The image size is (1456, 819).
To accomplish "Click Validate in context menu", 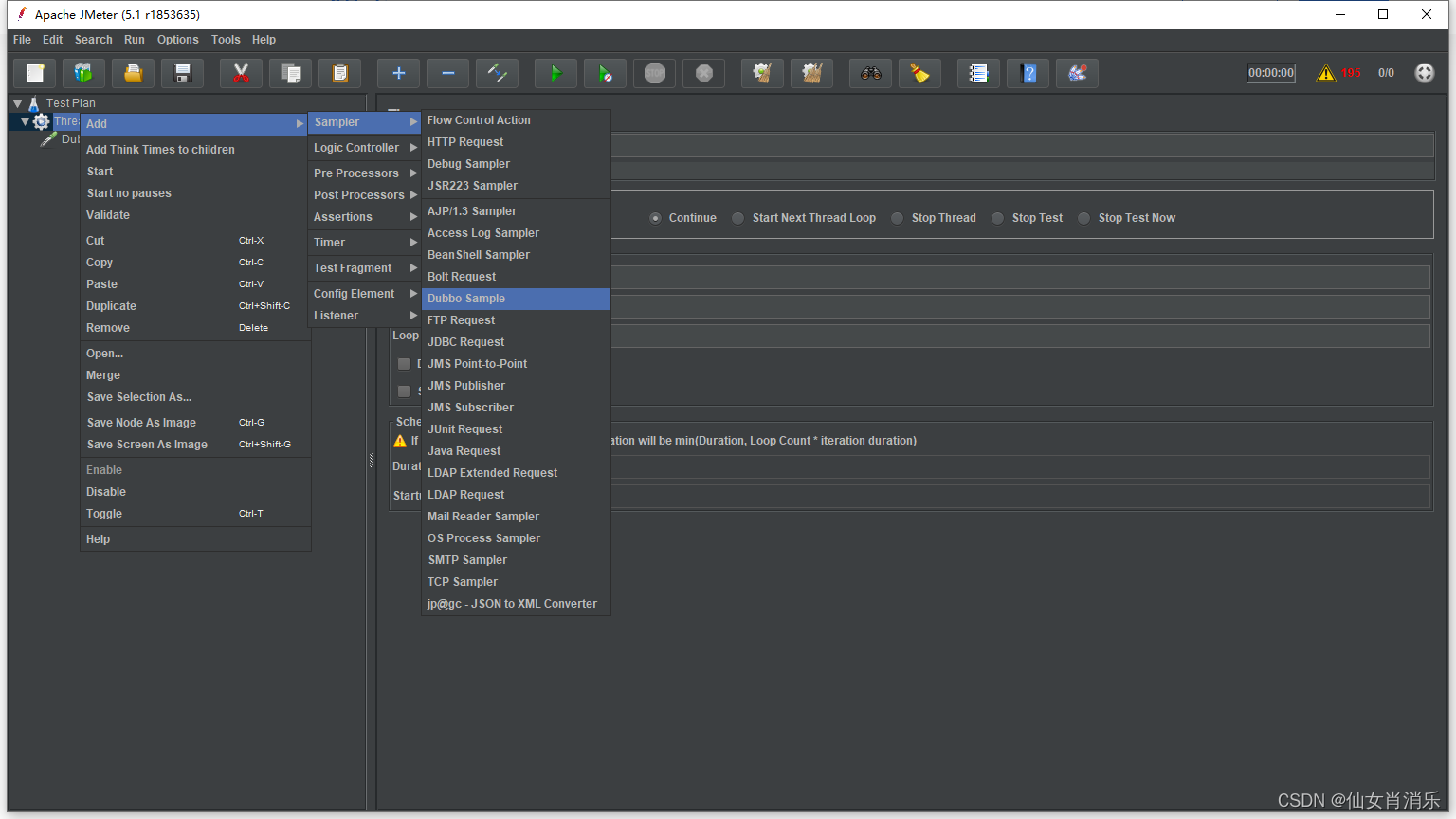I will 195,215.
